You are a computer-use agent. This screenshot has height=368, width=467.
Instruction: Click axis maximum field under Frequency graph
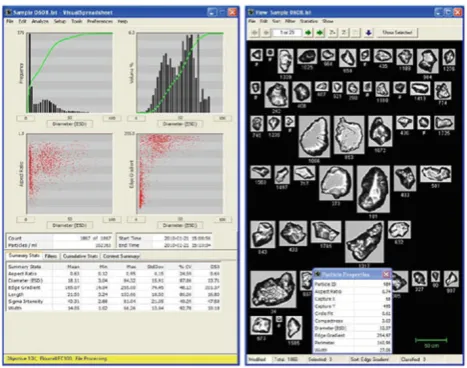pos(112,118)
